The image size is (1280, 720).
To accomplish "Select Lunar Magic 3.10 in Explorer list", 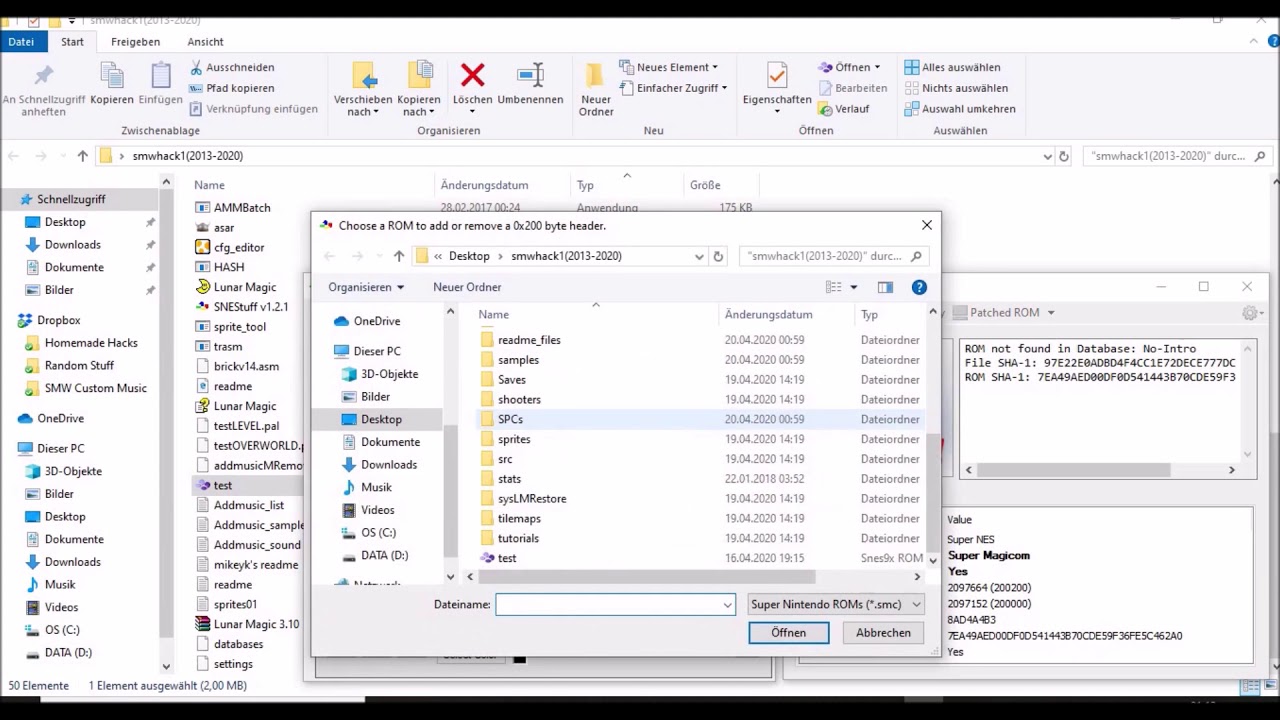I will (x=256, y=624).
